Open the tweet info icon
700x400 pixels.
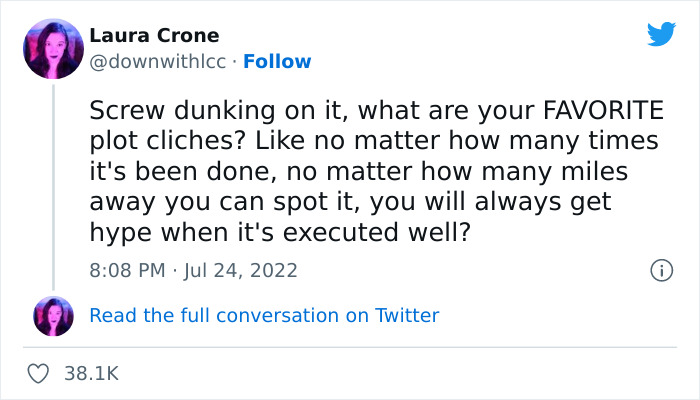(x=660, y=270)
